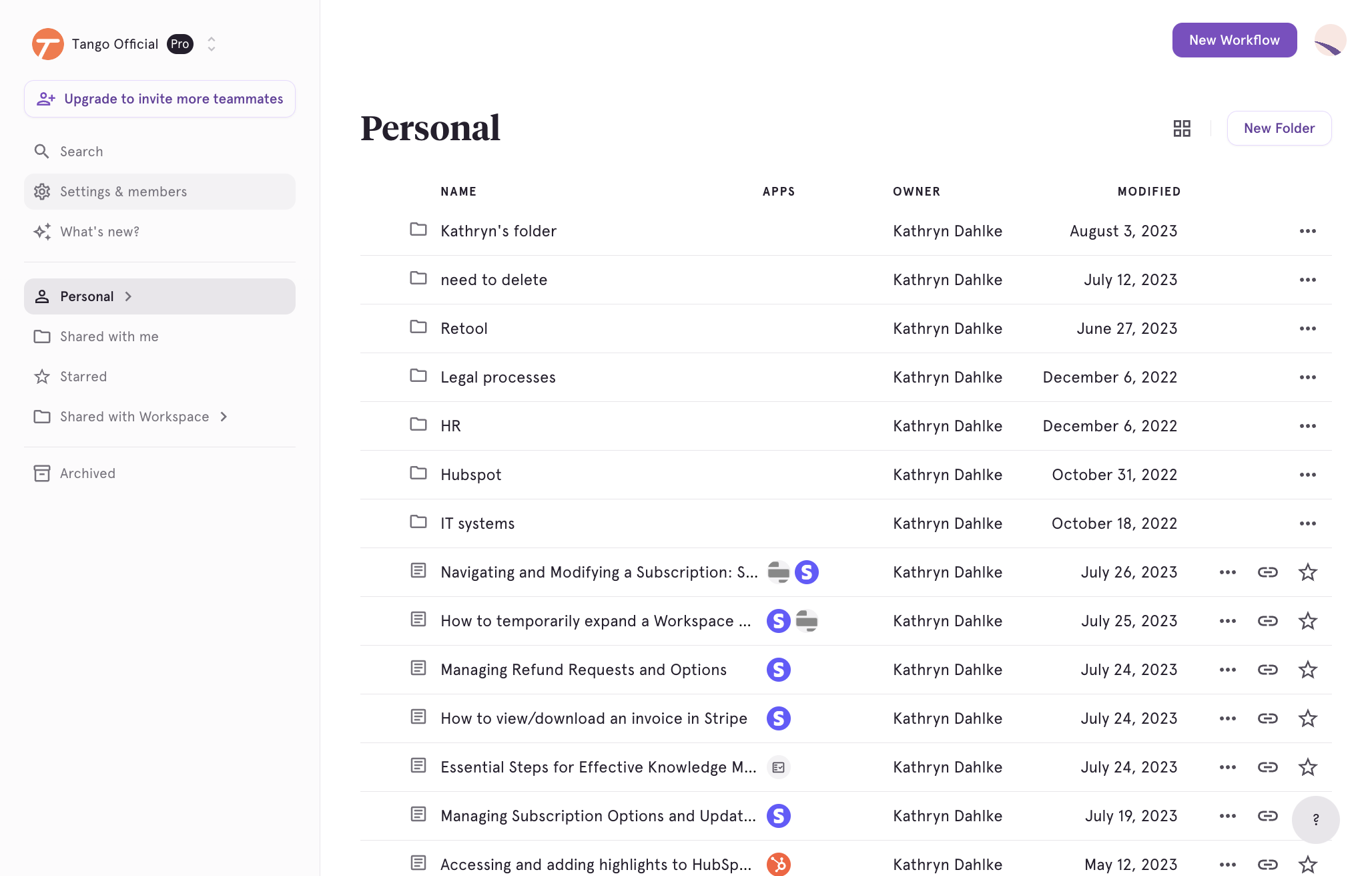Copy link for Managing Refund Requests workflow

coord(1267,670)
